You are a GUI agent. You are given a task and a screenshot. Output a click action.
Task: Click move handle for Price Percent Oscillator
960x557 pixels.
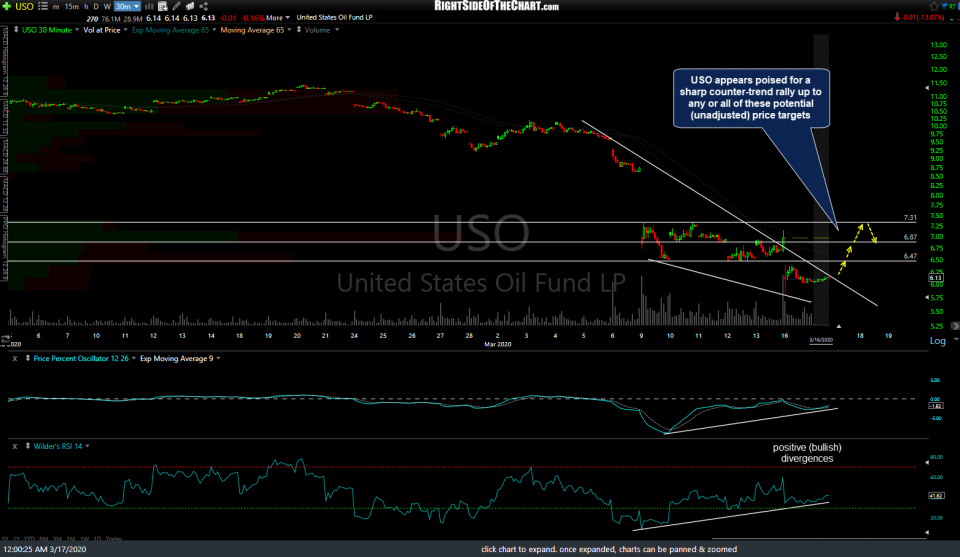tap(28, 359)
